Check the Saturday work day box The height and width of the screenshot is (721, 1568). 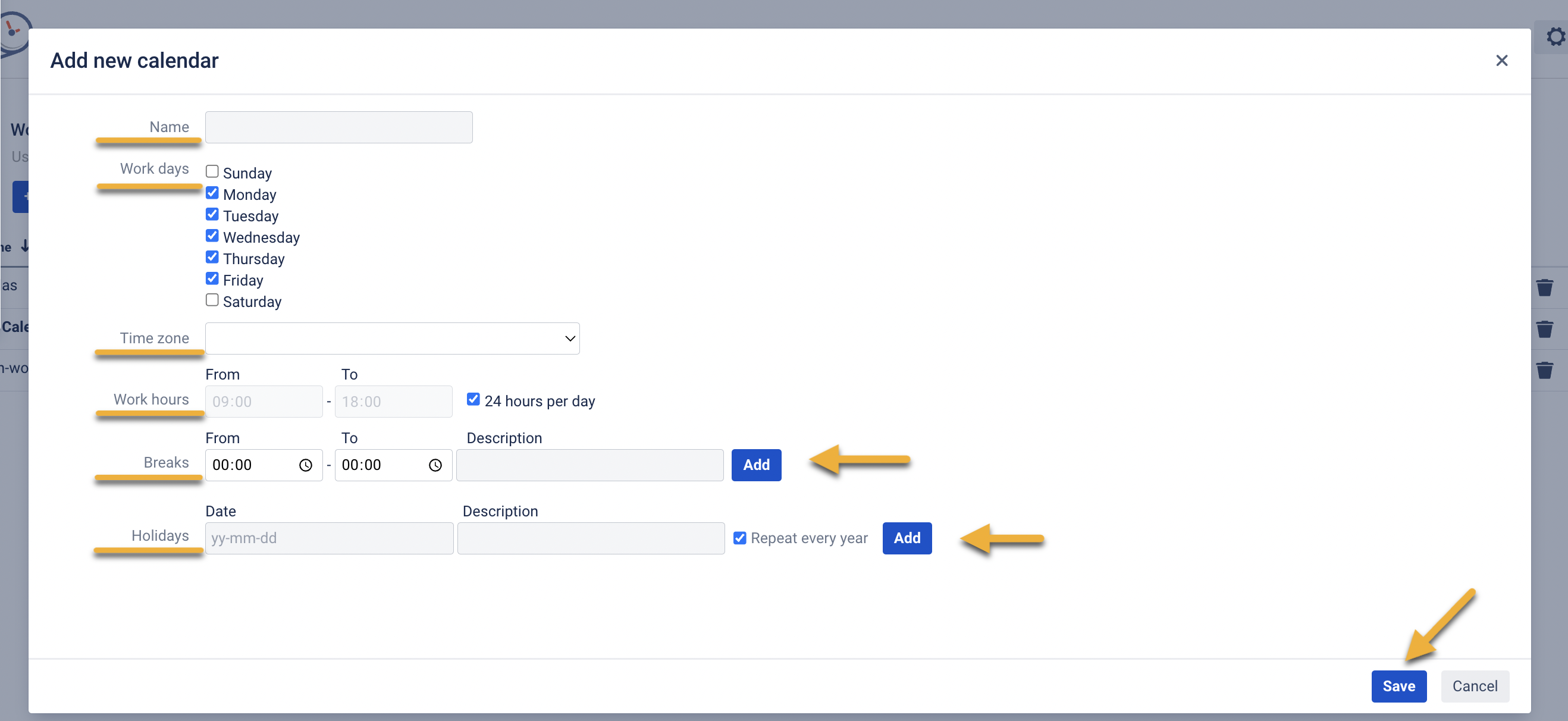(212, 300)
